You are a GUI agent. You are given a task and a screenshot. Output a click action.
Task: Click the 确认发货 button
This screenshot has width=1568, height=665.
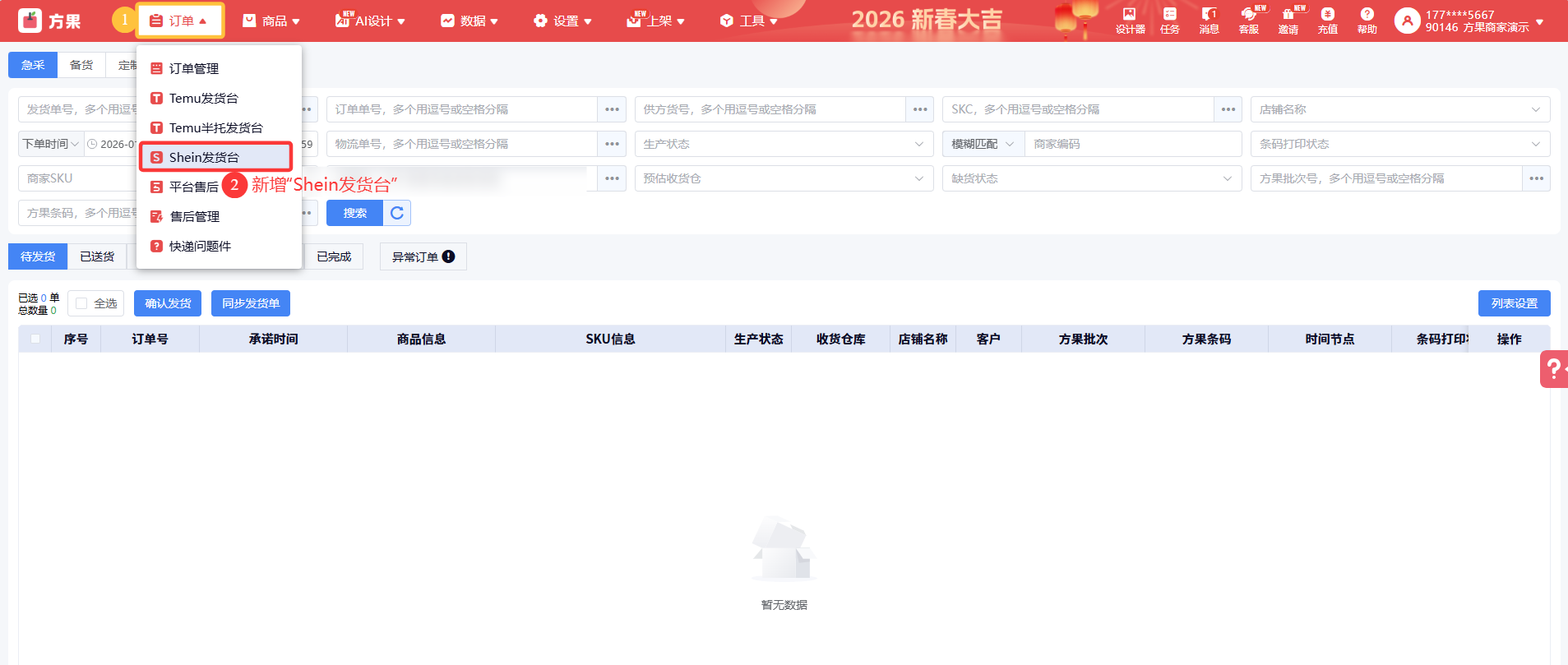pos(168,303)
